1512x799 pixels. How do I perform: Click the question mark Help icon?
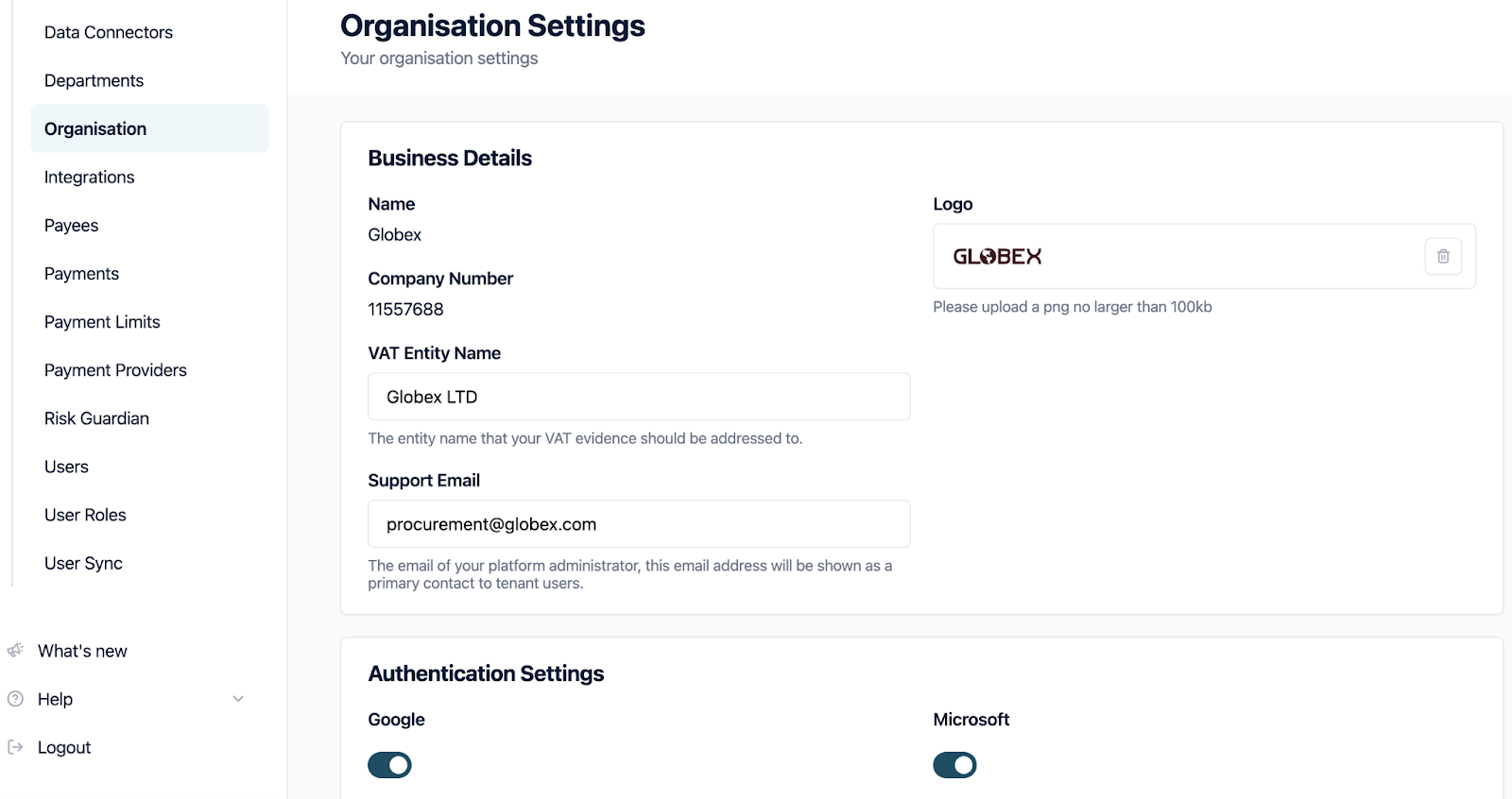pyautogui.click(x=15, y=699)
